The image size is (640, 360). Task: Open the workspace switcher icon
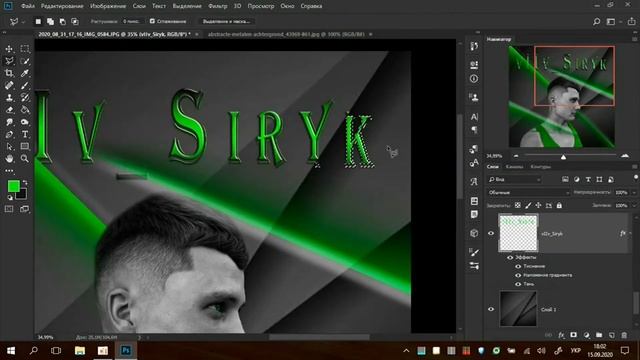pyautogui.click(x=611, y=22)
